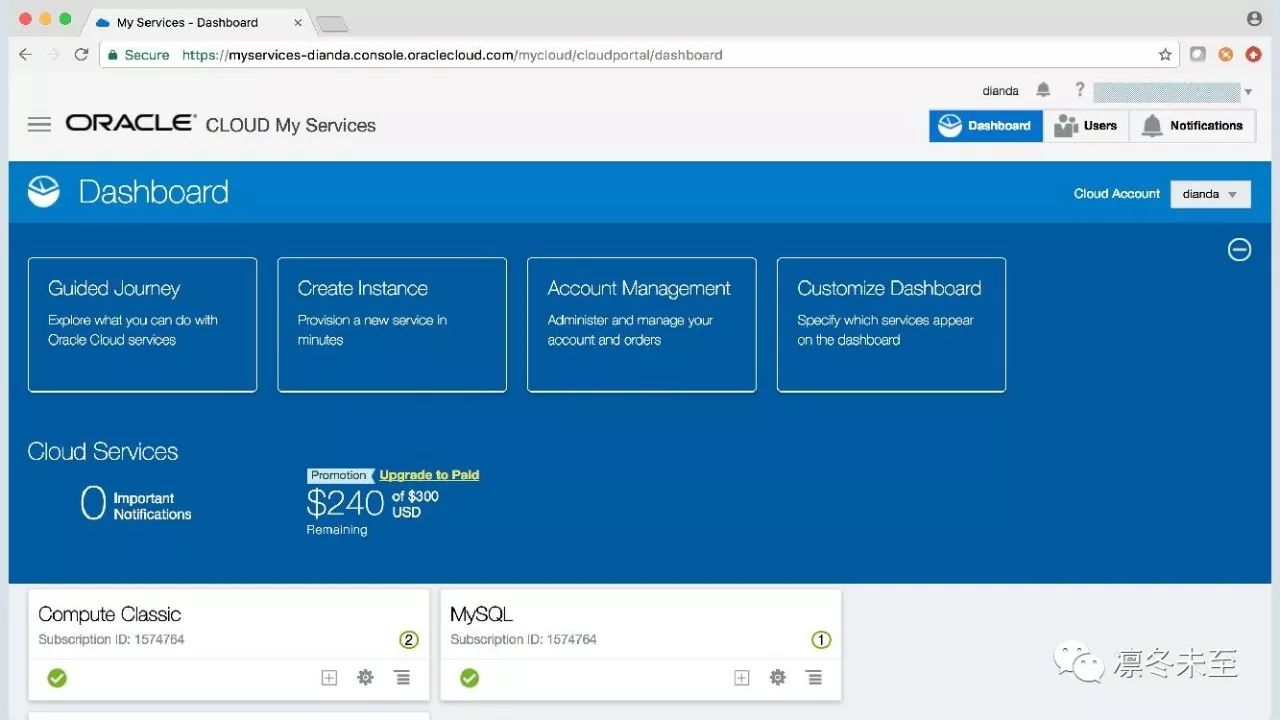
Task: Bookmark this page with the star
Action: pyautogui.click(x=1165, y=55)
